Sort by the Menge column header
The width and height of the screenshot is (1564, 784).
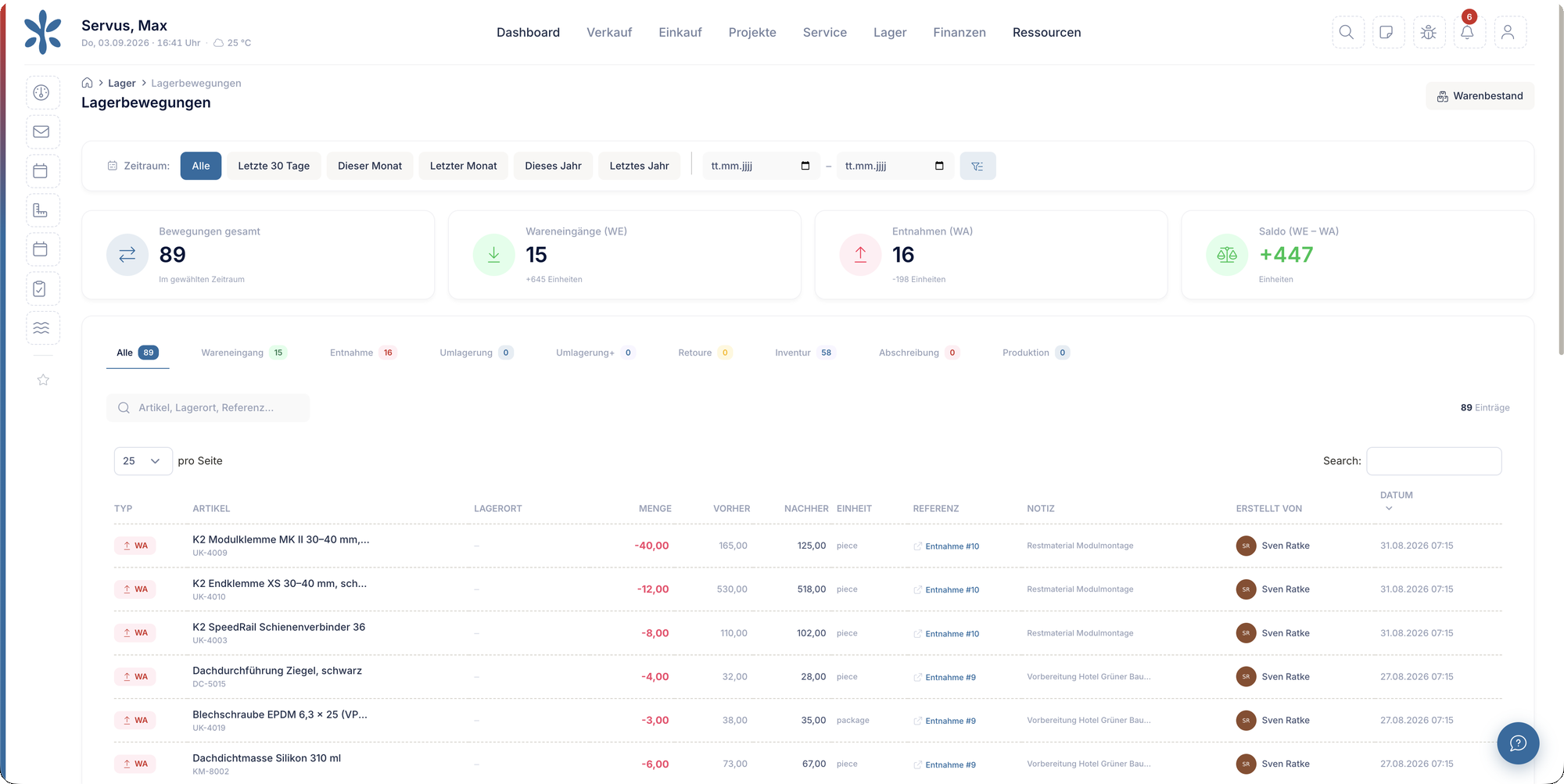[x=655, y=509]
